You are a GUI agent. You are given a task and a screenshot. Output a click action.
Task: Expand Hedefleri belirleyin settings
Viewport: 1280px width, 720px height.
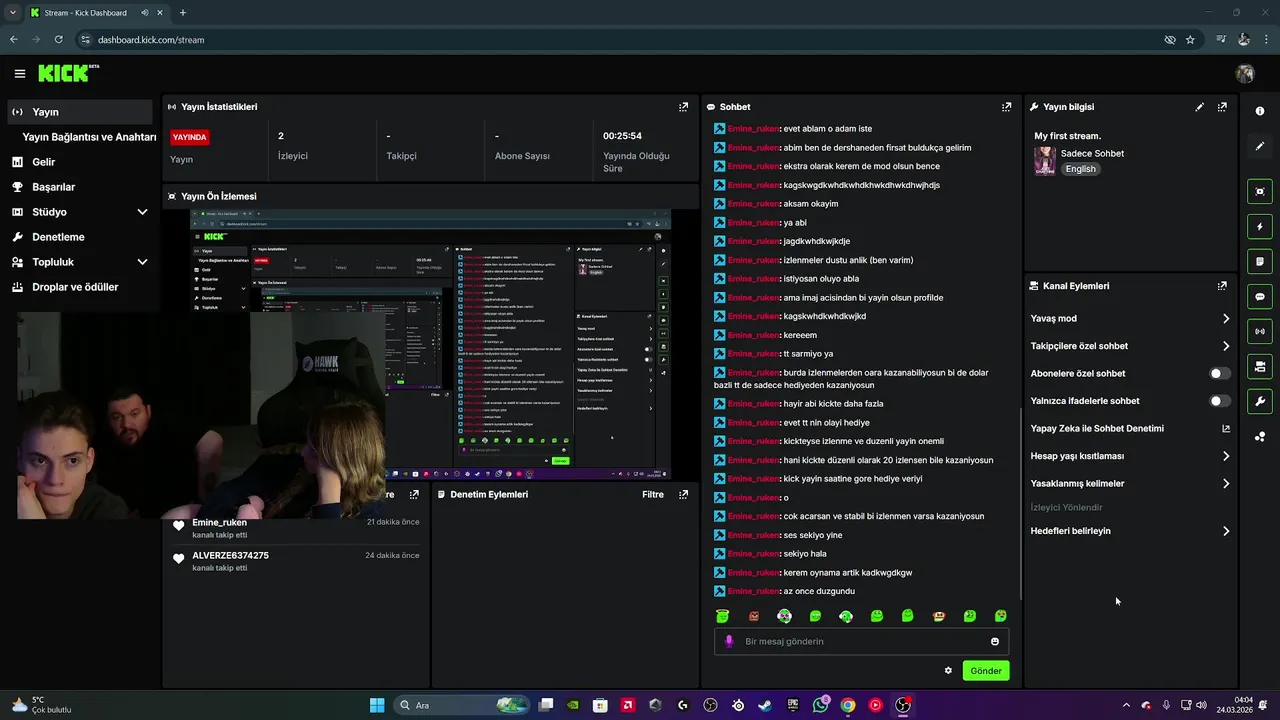(1226, 531)
